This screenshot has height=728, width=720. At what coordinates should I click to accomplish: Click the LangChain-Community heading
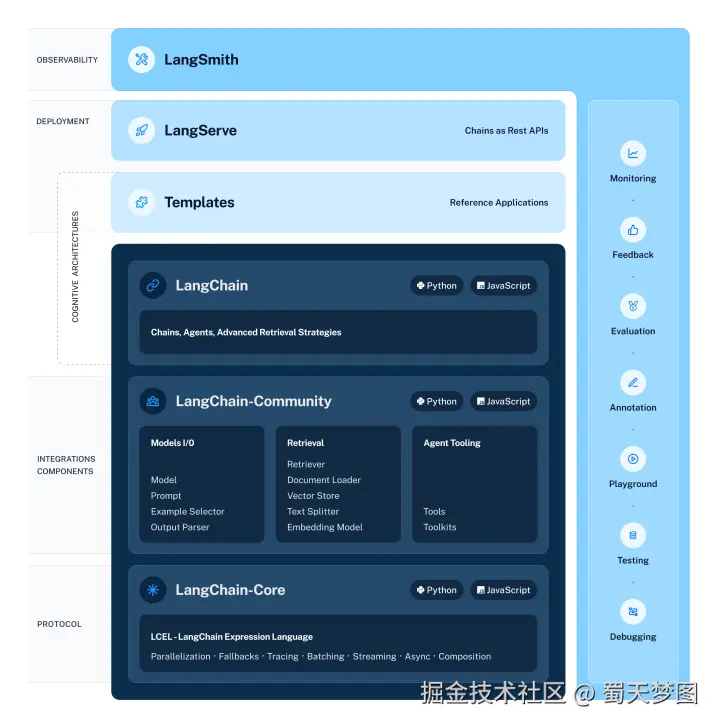tap(253, 401)
